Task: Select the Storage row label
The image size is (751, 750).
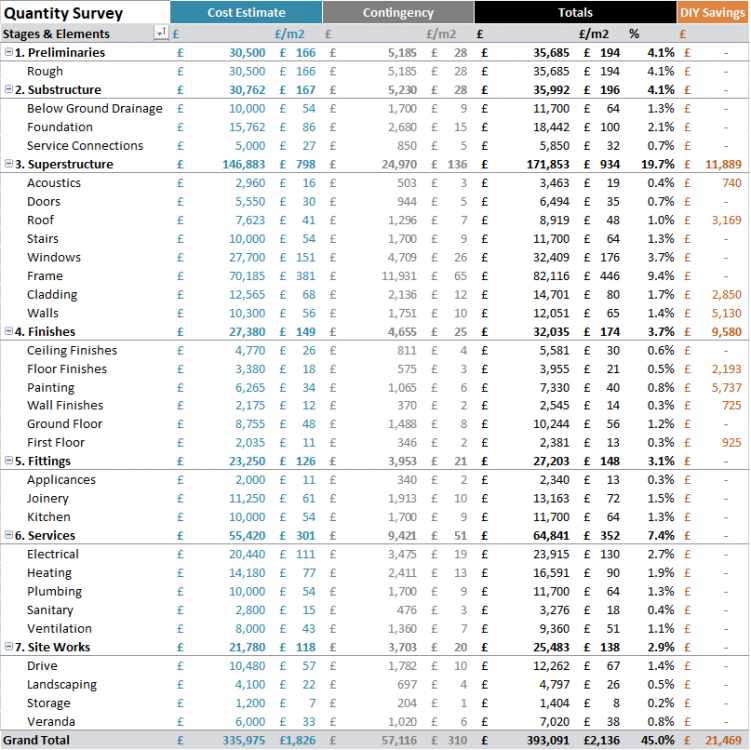Action: tap(49, 703)
